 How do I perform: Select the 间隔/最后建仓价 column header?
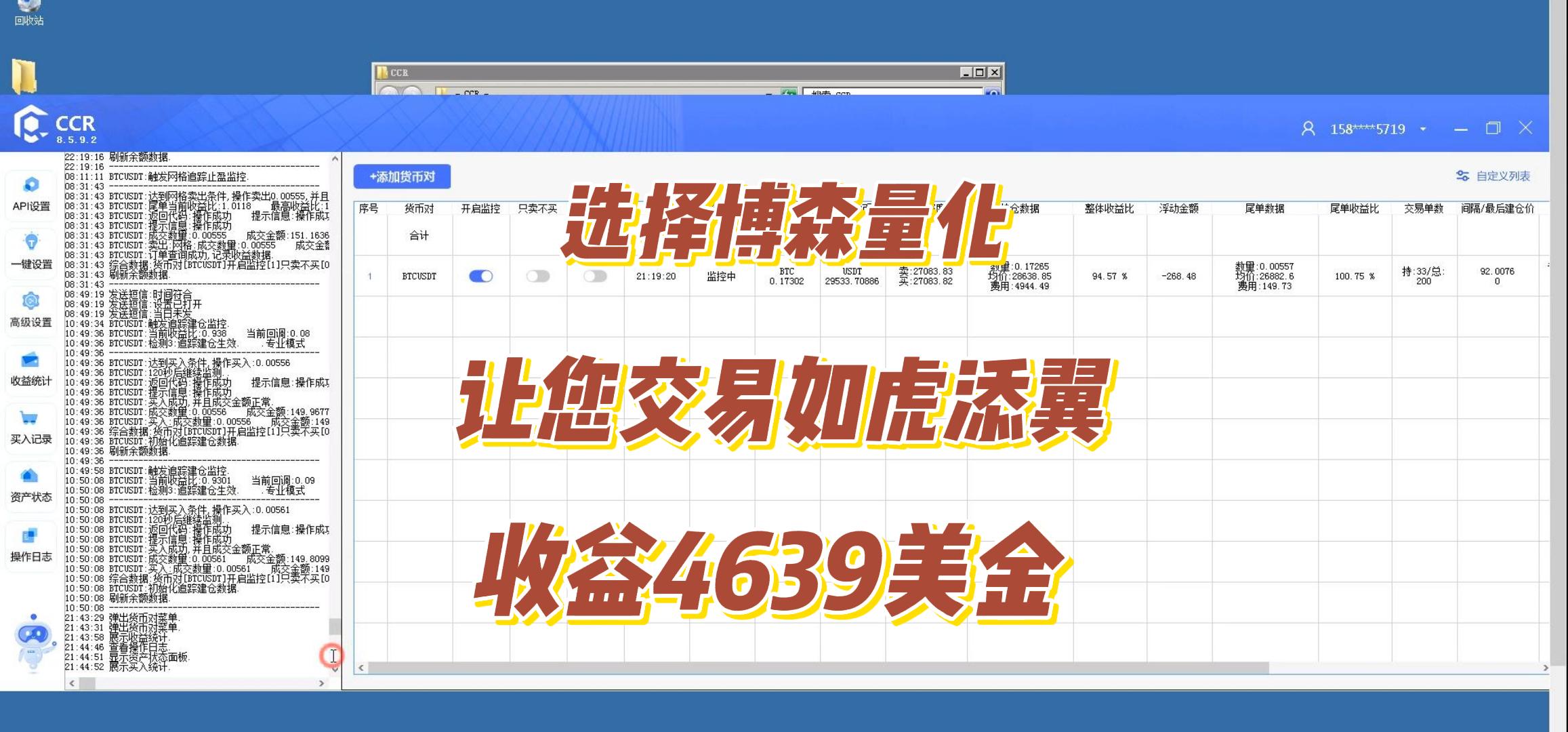click(1498, 209)
